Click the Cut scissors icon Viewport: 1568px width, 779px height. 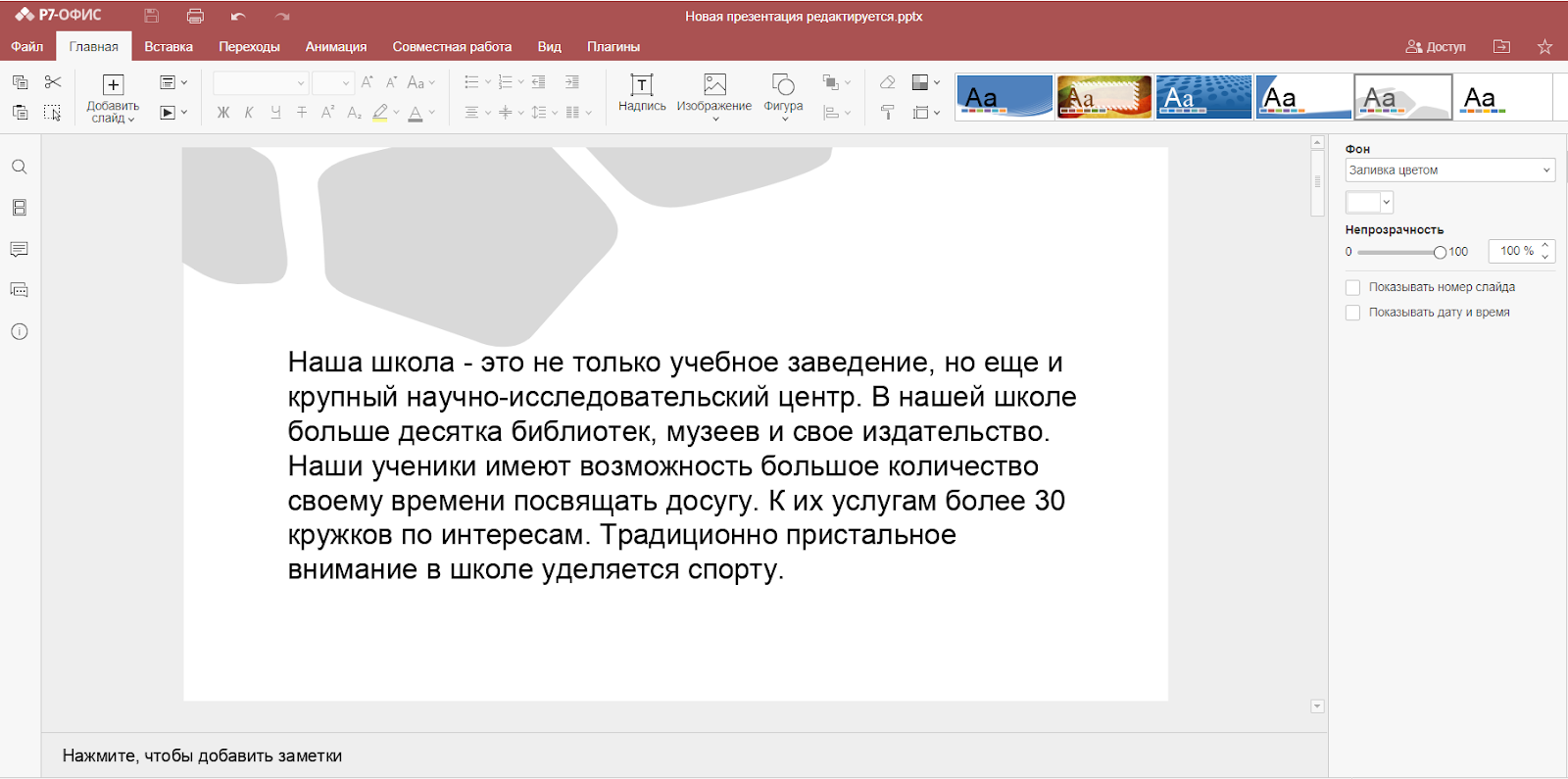click(x=53, y=82)
